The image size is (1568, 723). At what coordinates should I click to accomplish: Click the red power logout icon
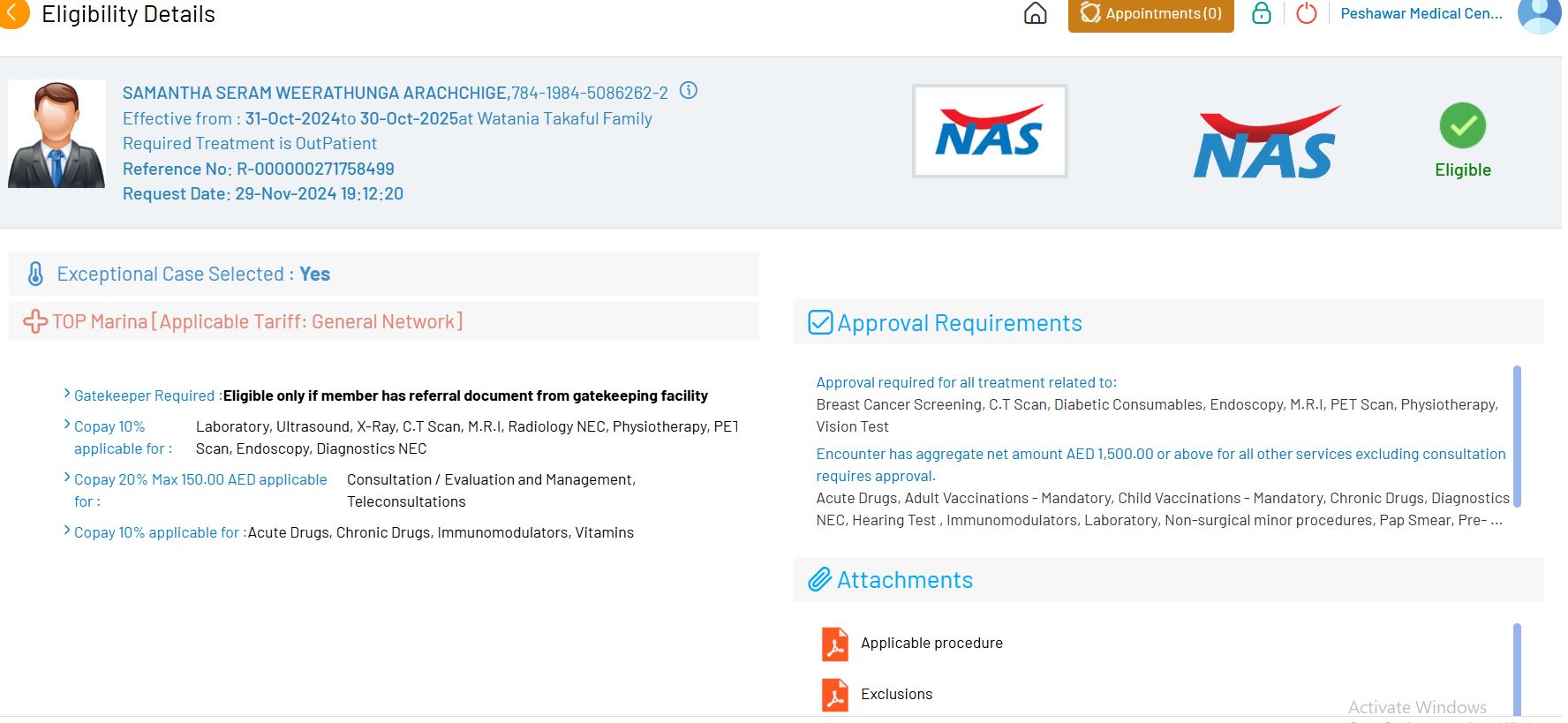(1306, 14)
